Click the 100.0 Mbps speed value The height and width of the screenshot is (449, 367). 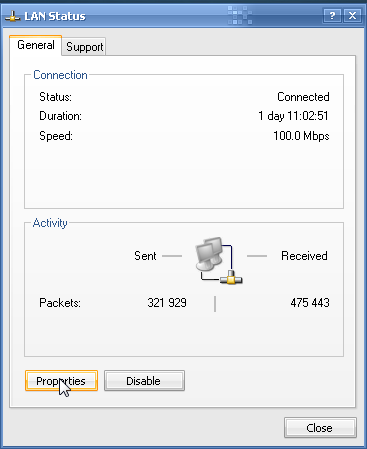click(x=301, y=136)
